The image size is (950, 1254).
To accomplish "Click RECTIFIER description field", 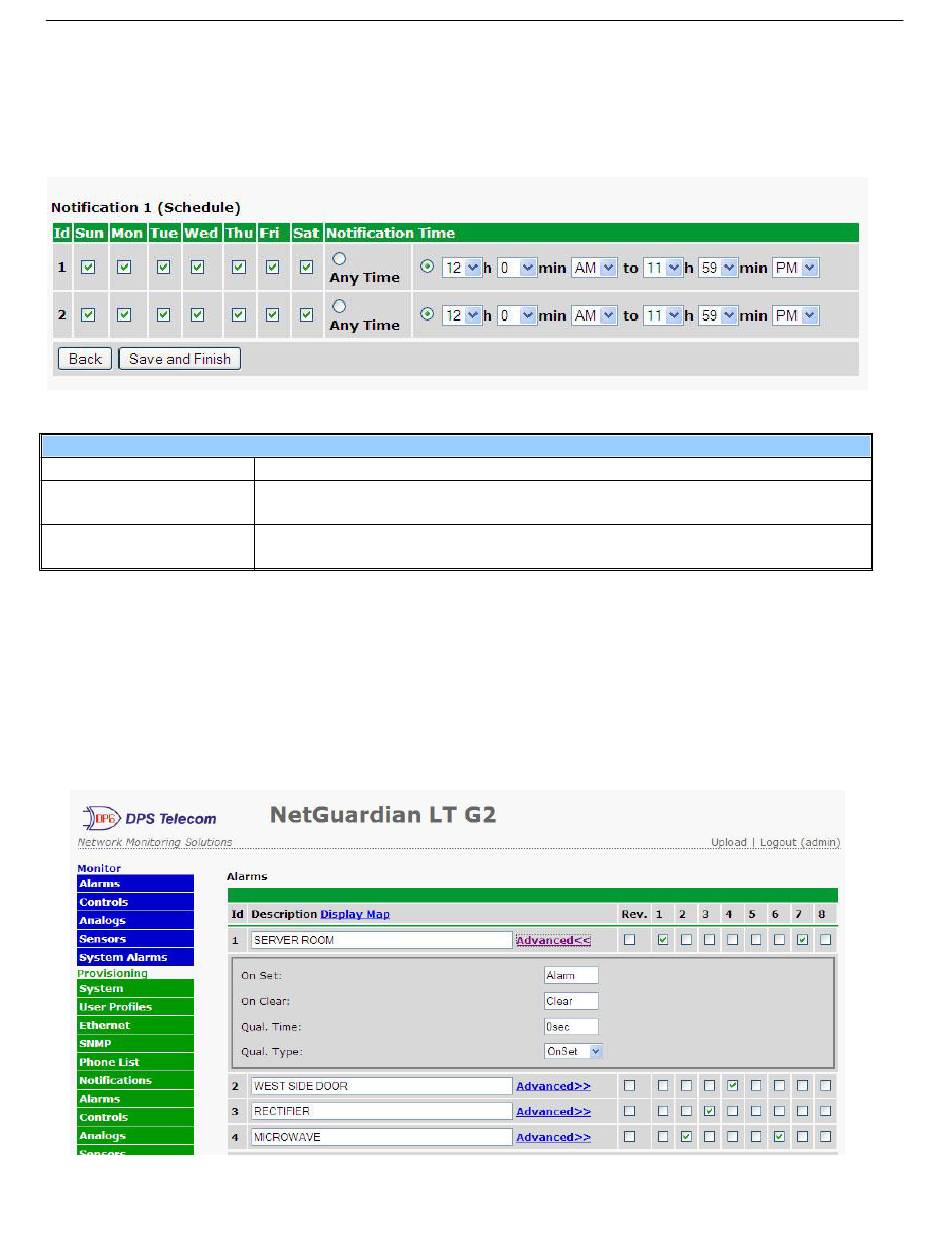I will 382,1111.
